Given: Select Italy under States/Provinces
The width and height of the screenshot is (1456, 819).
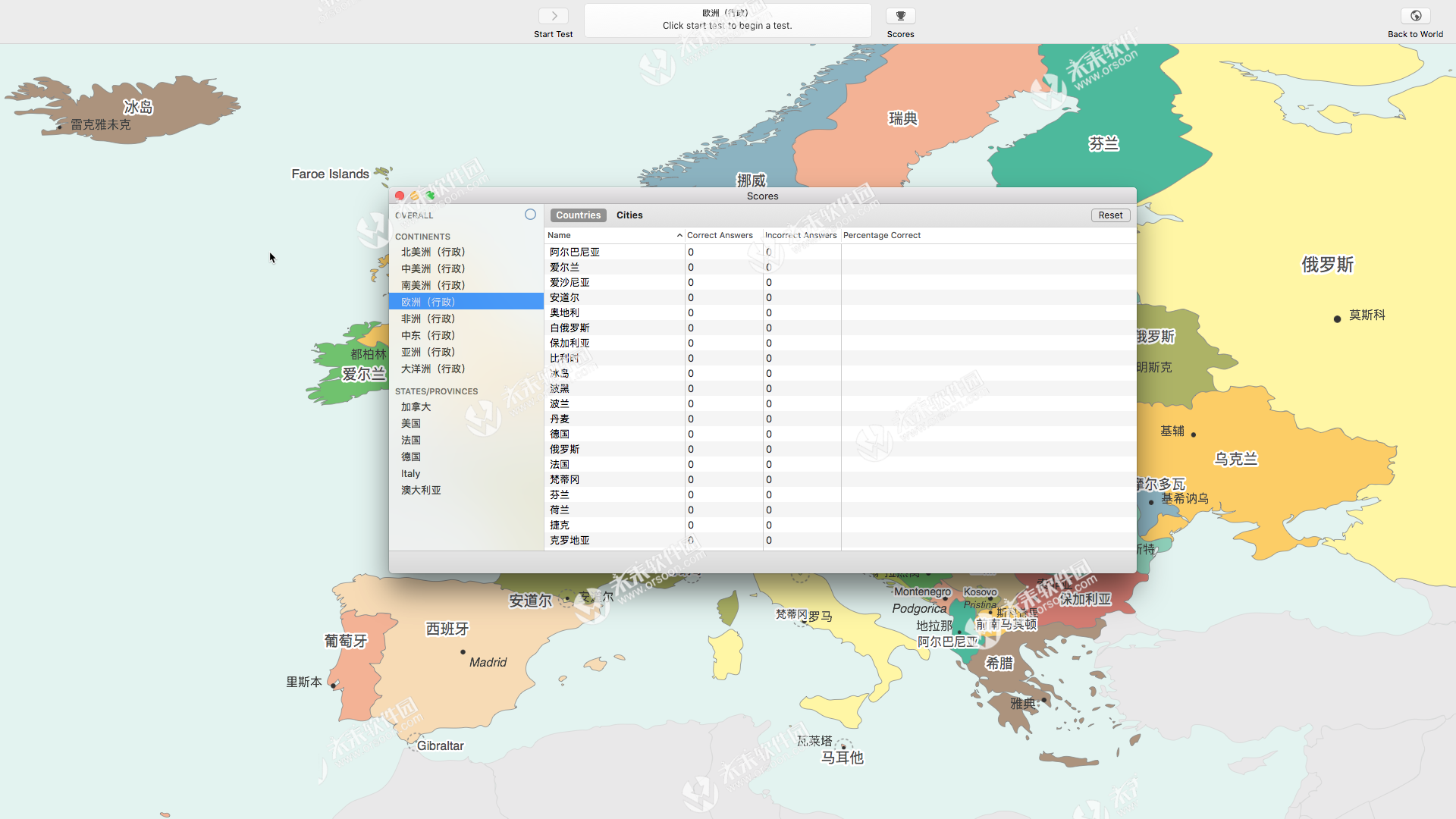Looking at the screenshot, I should click(466, 473).
